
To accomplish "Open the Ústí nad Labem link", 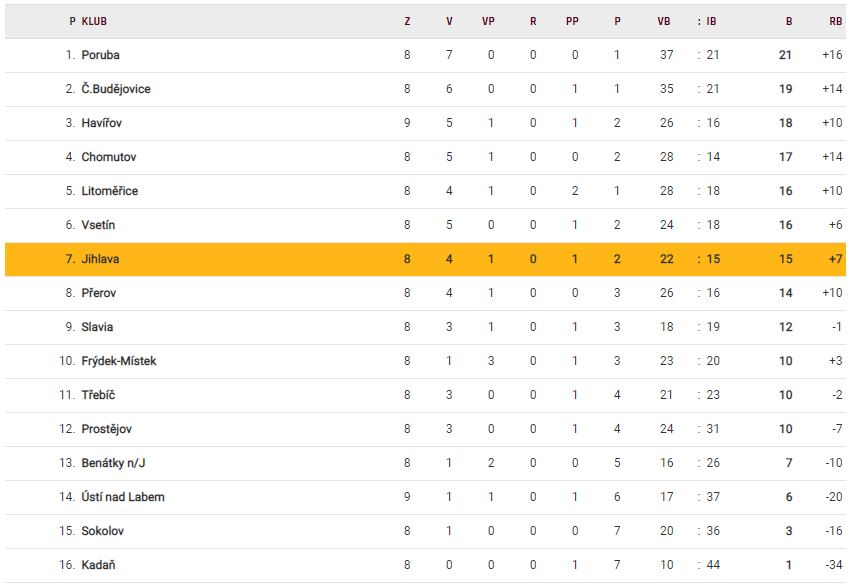I will pyautogui.click(x=123, y=497).
